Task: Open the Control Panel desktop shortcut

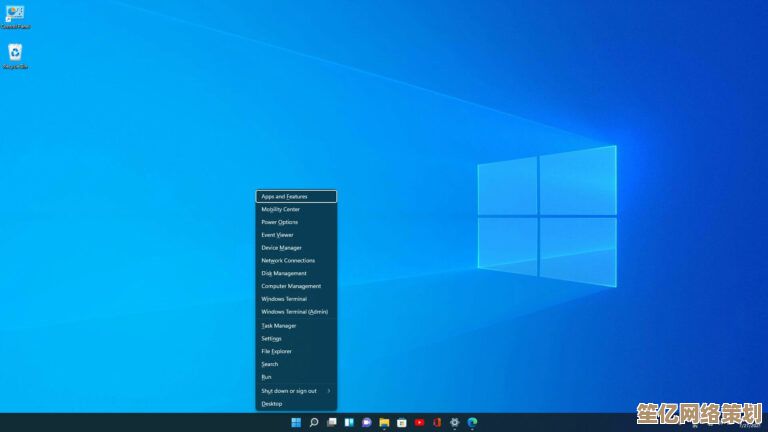Action: point(15,15)
